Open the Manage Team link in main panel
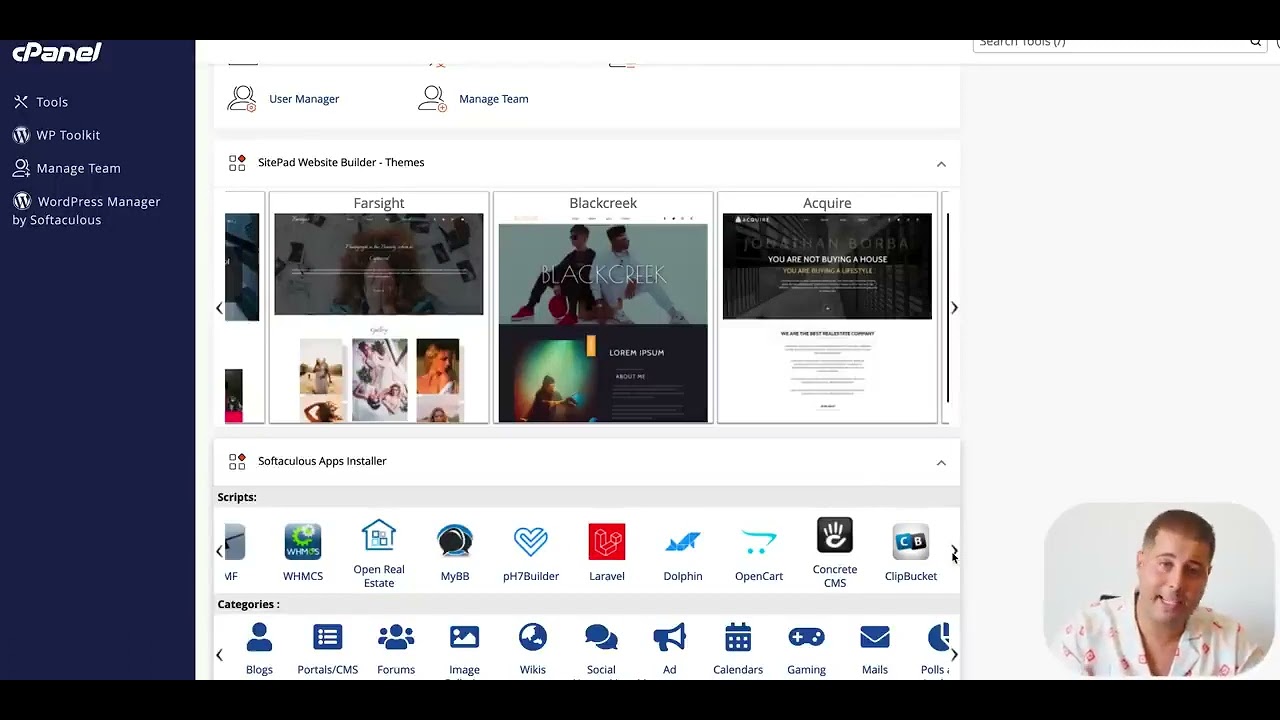This screenshot has height=720, width=1280. (x=493, y=99)
